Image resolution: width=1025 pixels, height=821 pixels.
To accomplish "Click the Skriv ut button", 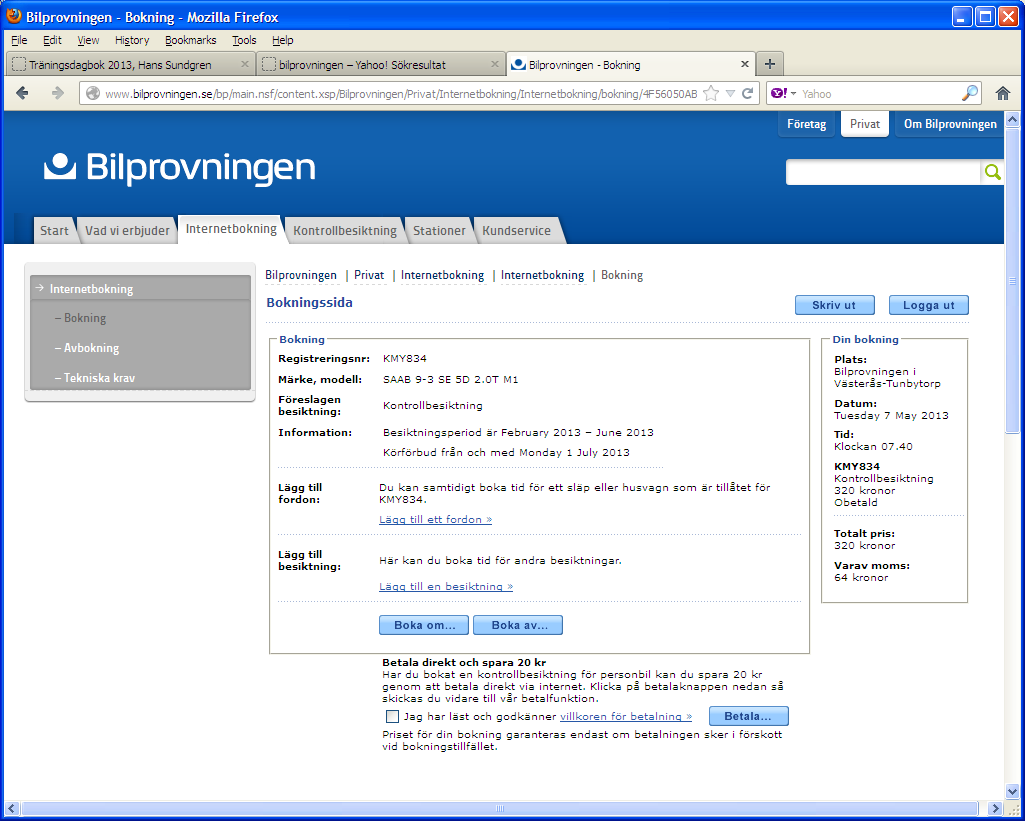I will (x=834, y=305).
